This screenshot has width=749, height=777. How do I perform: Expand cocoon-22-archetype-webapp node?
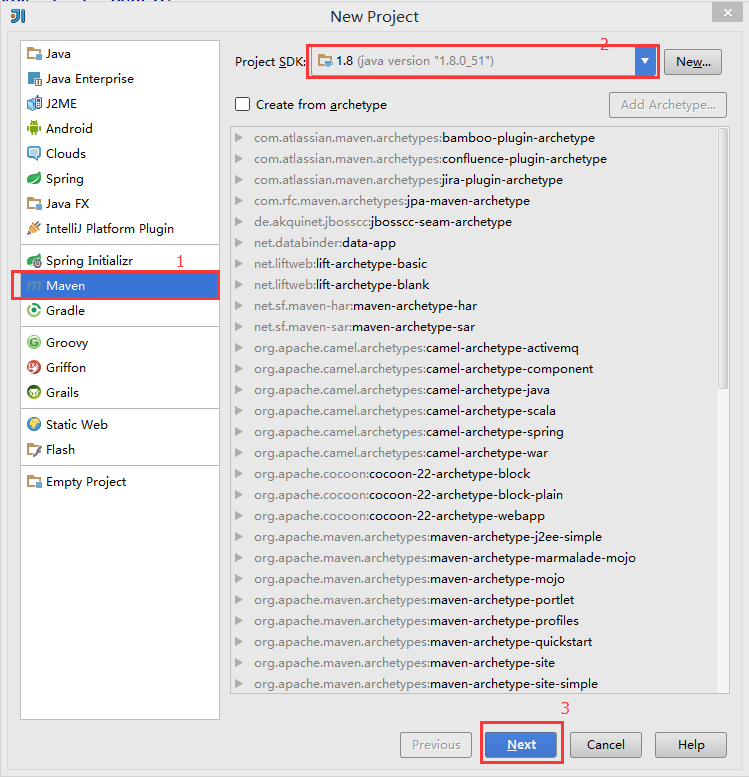[239, 516]
